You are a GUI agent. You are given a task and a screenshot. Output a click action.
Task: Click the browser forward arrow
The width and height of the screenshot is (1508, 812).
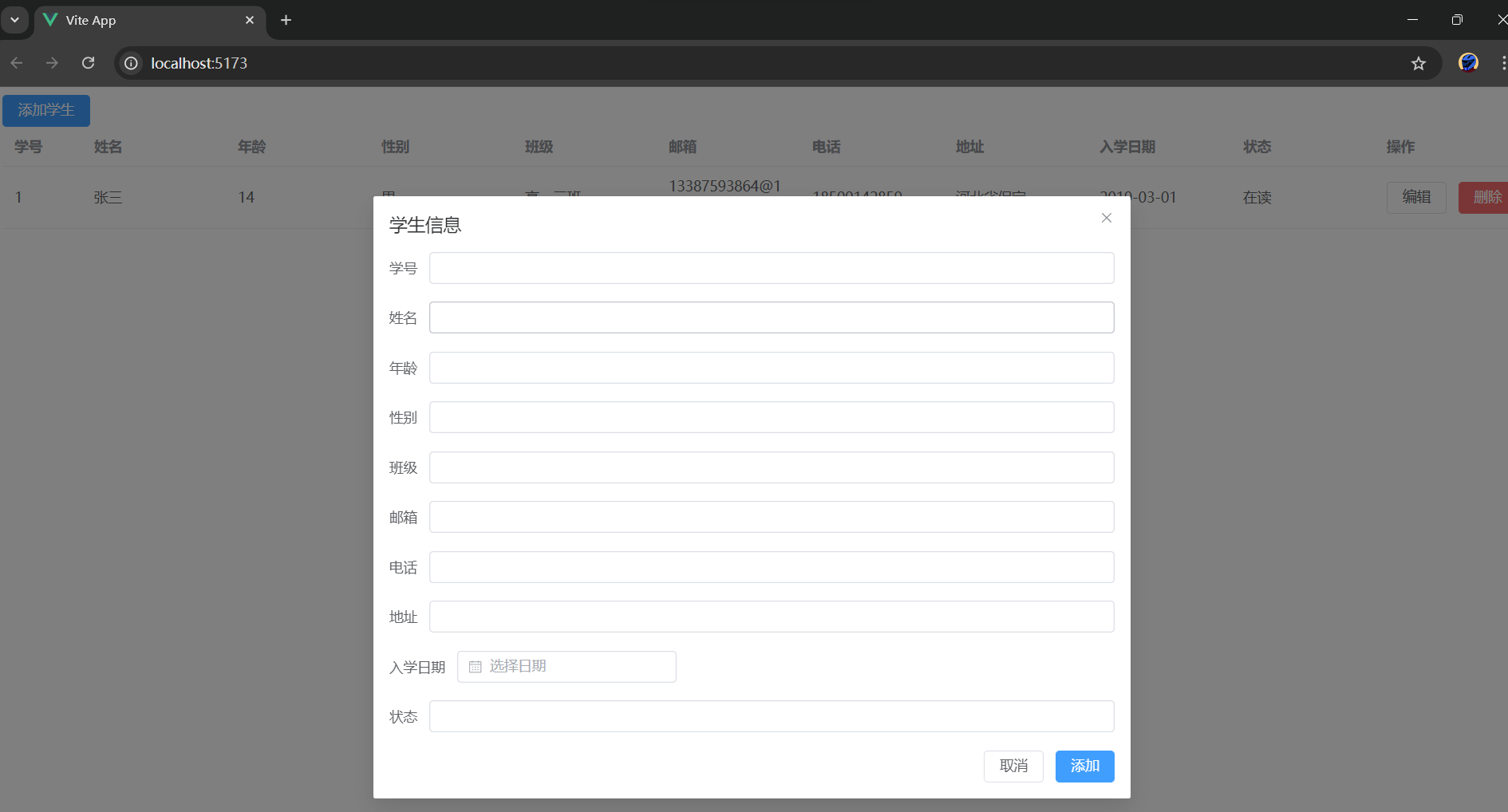coord(52,63)
